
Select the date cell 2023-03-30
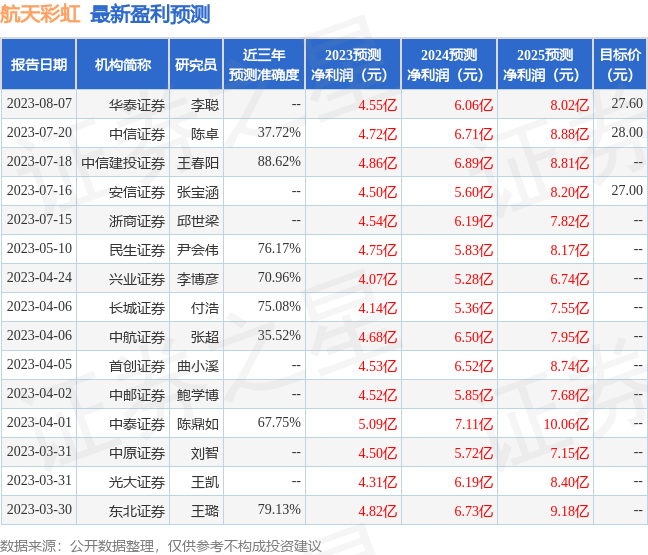pyautogui.click(x=39, y=510)
